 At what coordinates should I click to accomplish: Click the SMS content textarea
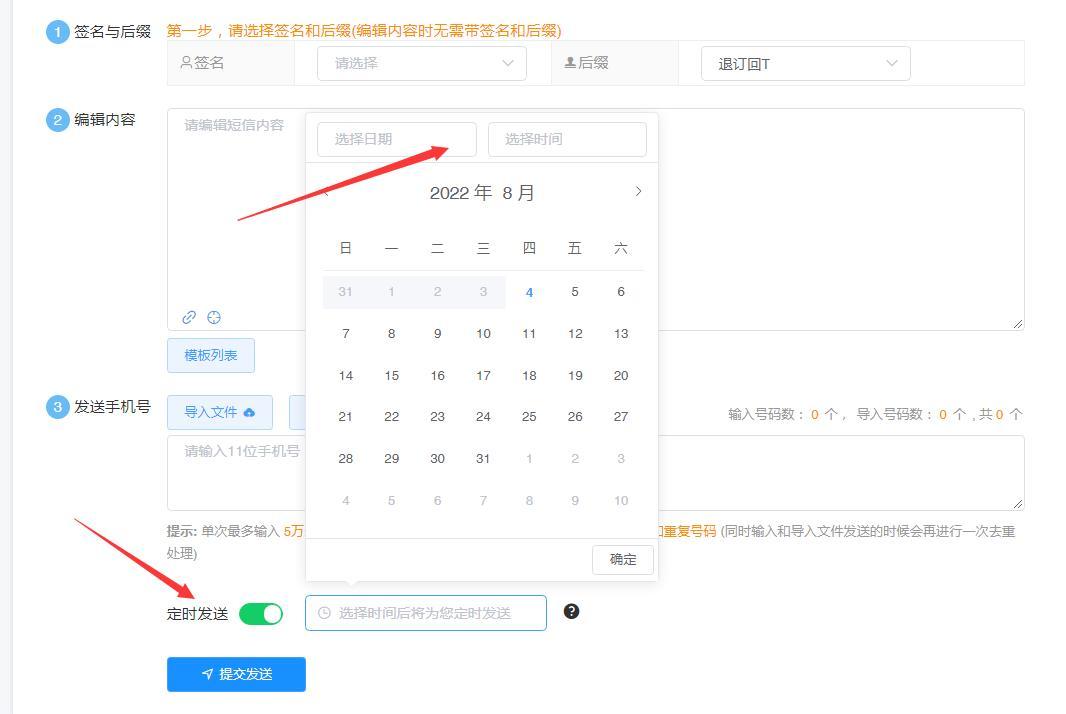click(x=596, y=220)
